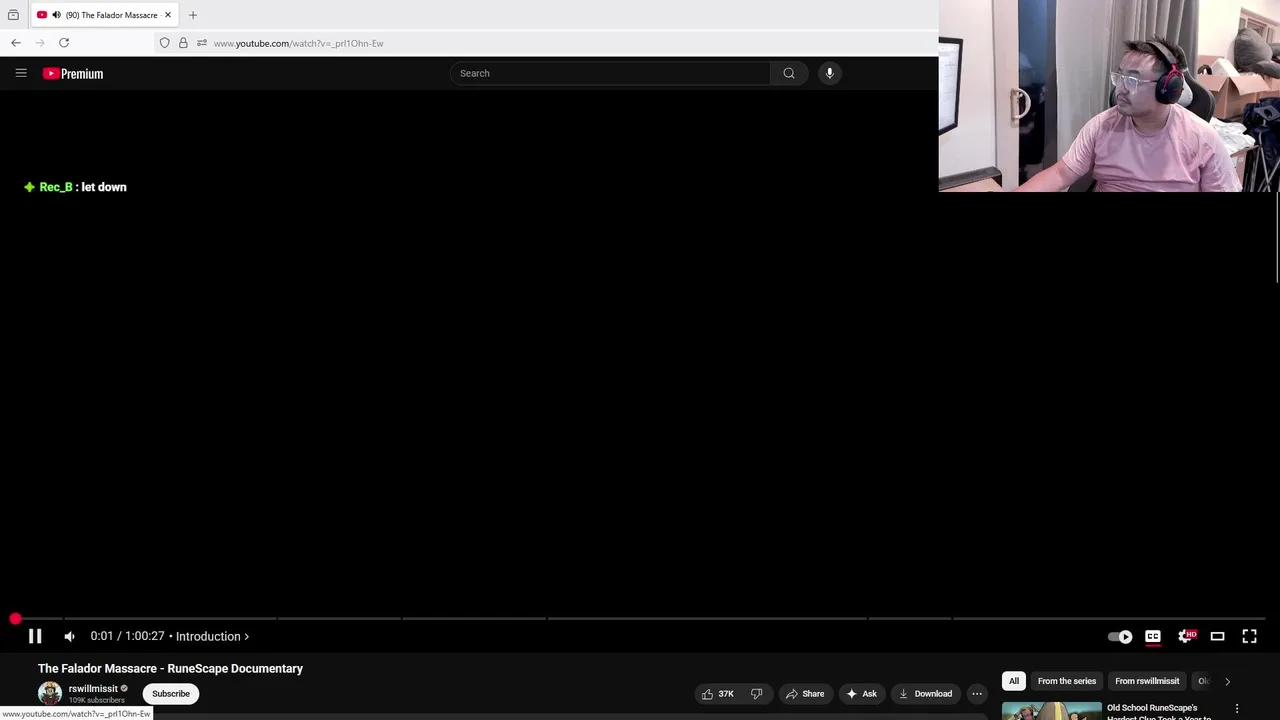Select the YouTube URL in the address bar
Viewport: 1280px width, 720px height.
[298, 43]
